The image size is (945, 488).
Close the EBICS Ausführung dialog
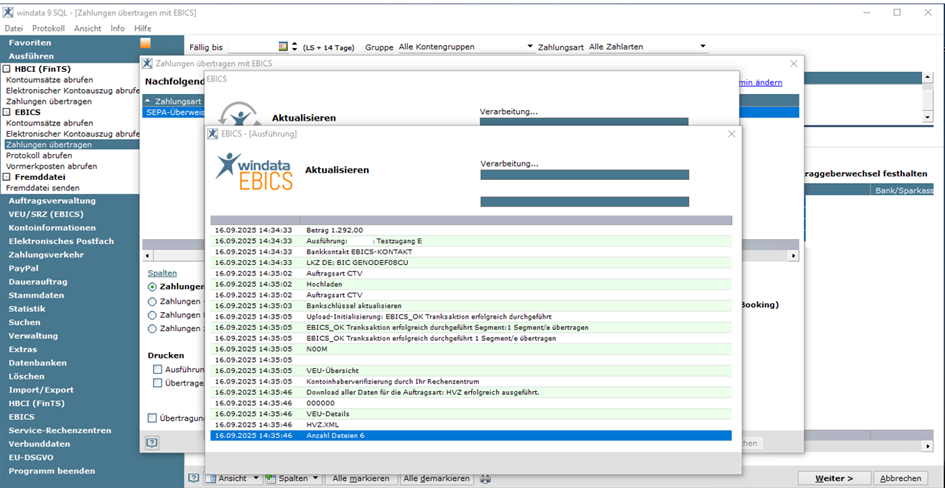[731, 133]
